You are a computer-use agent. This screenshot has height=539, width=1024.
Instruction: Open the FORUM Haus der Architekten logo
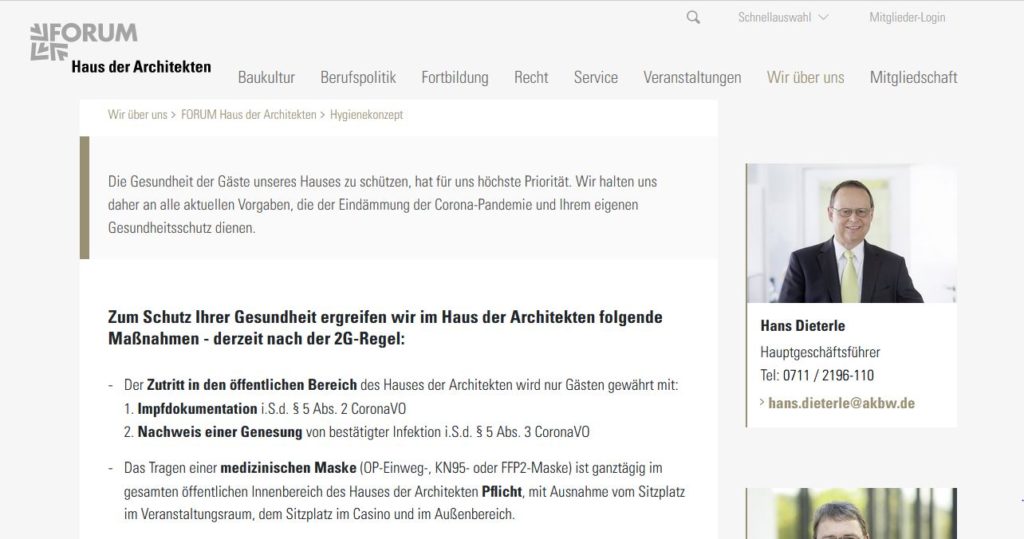coord(121,50)
